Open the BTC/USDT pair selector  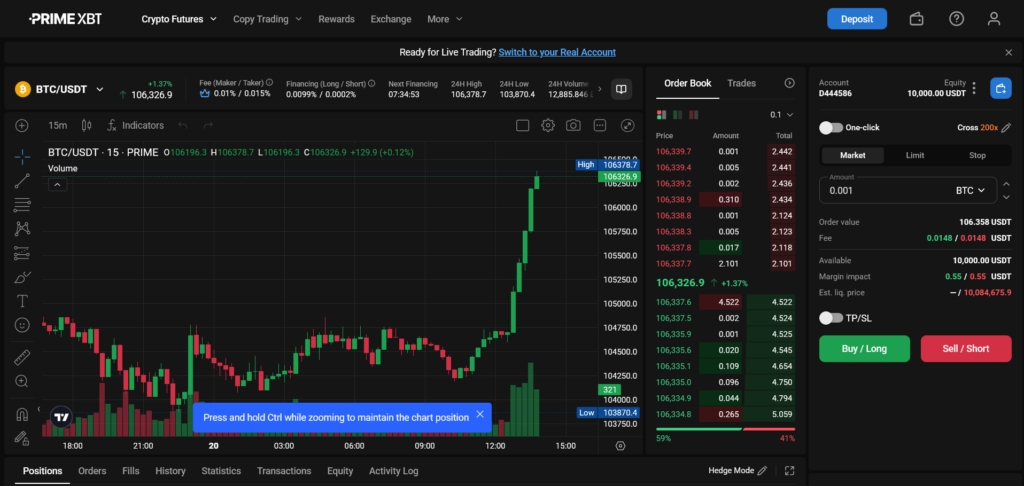(x=59, y=89)
